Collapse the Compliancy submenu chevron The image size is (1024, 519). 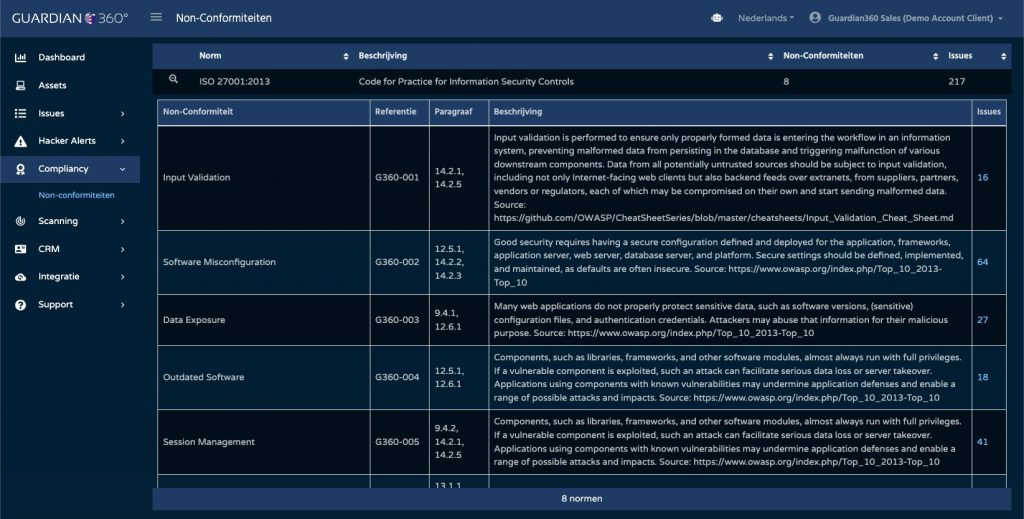[122, 169]
